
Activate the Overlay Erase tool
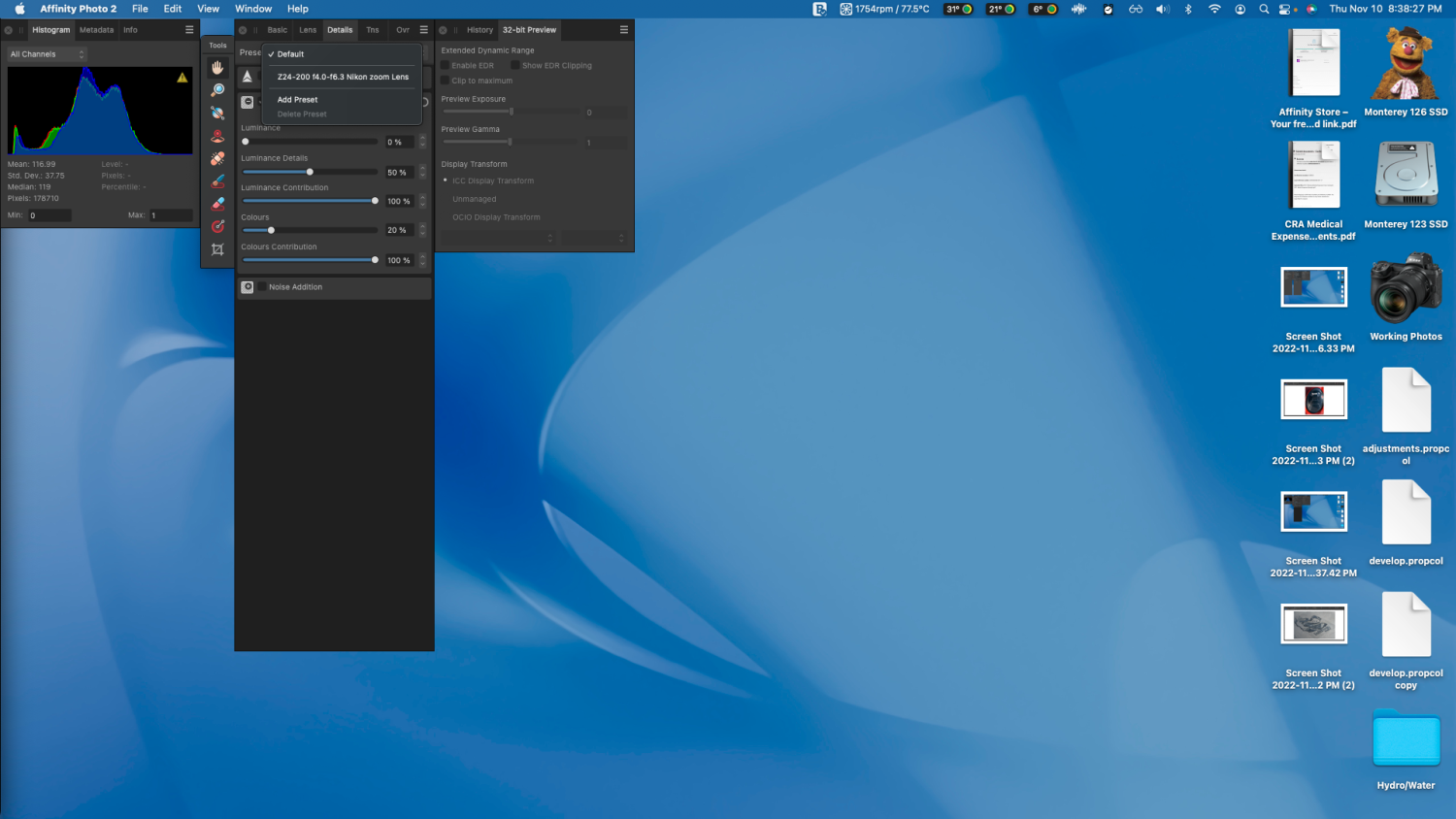[x=217, y=204]
